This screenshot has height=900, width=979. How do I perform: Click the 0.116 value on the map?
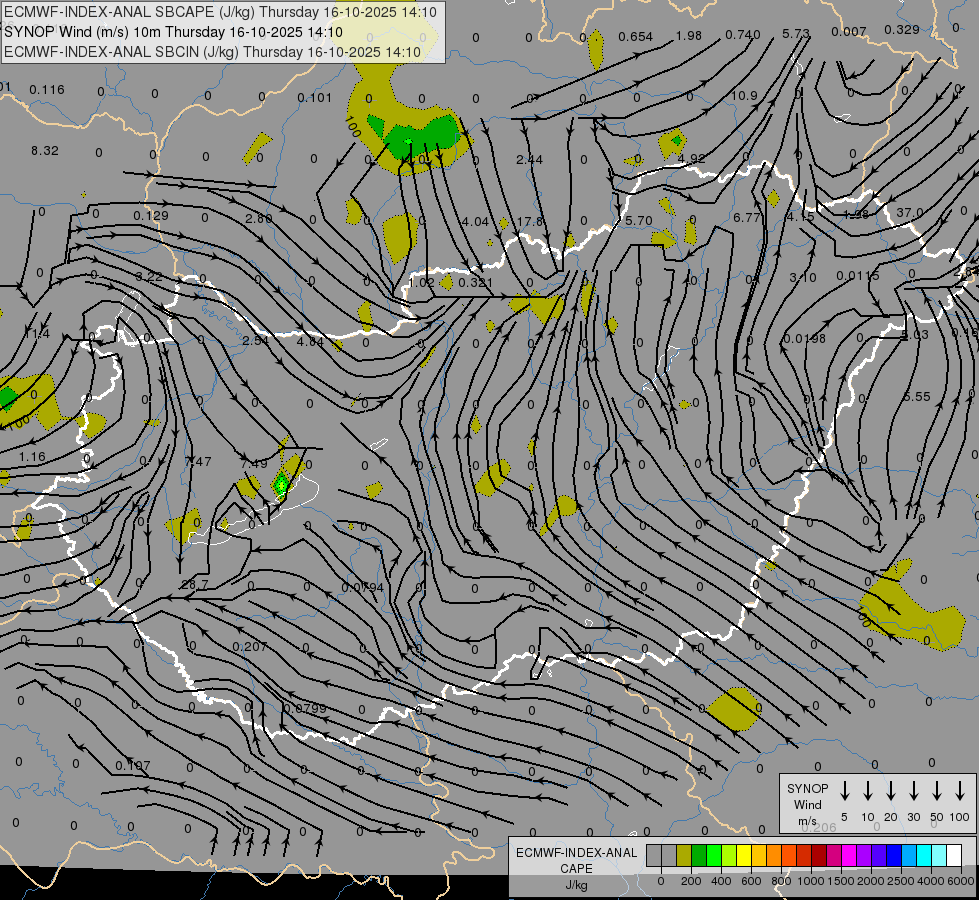(x=47, y=90)
